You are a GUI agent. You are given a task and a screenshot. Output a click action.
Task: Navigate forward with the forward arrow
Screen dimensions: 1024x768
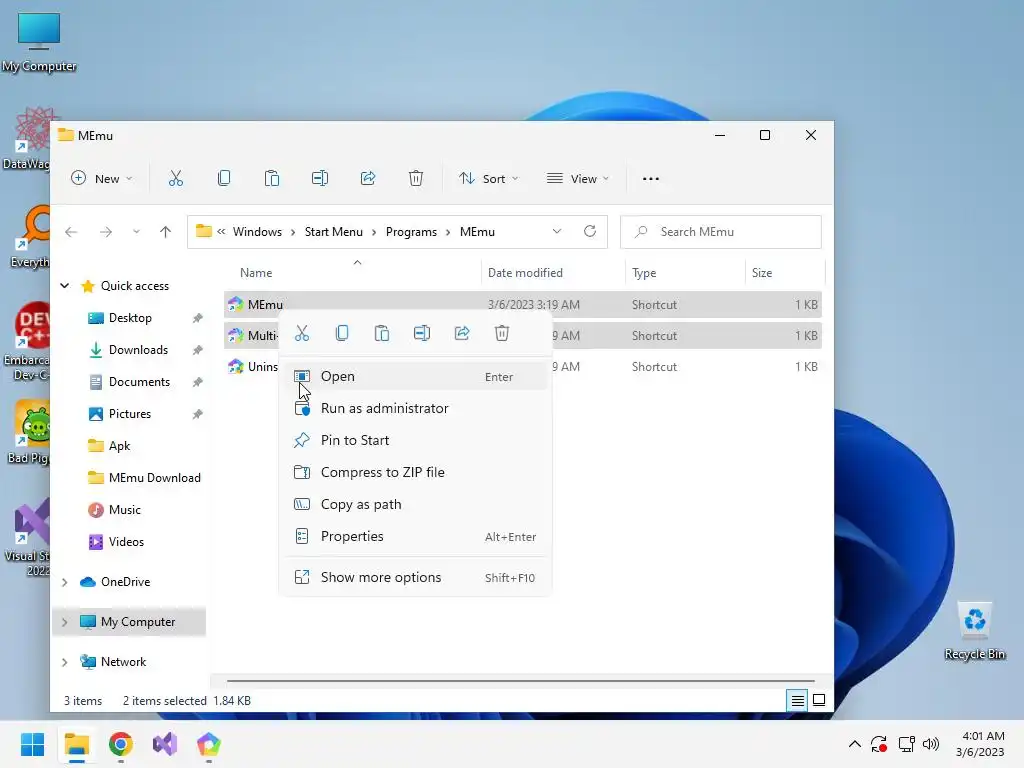(x=106, y=232)
